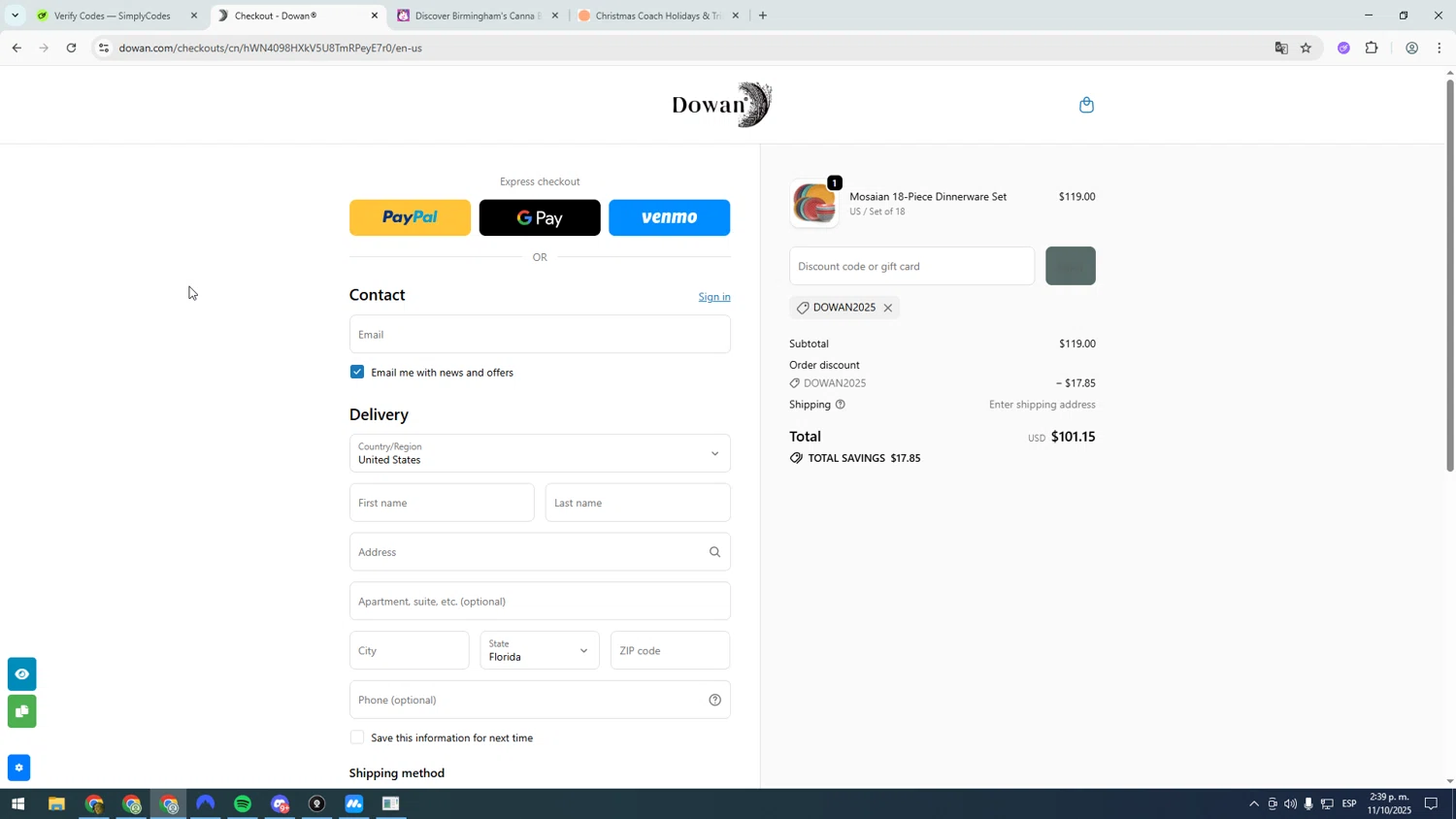Show hidden system tray icons

[1253, 804]
